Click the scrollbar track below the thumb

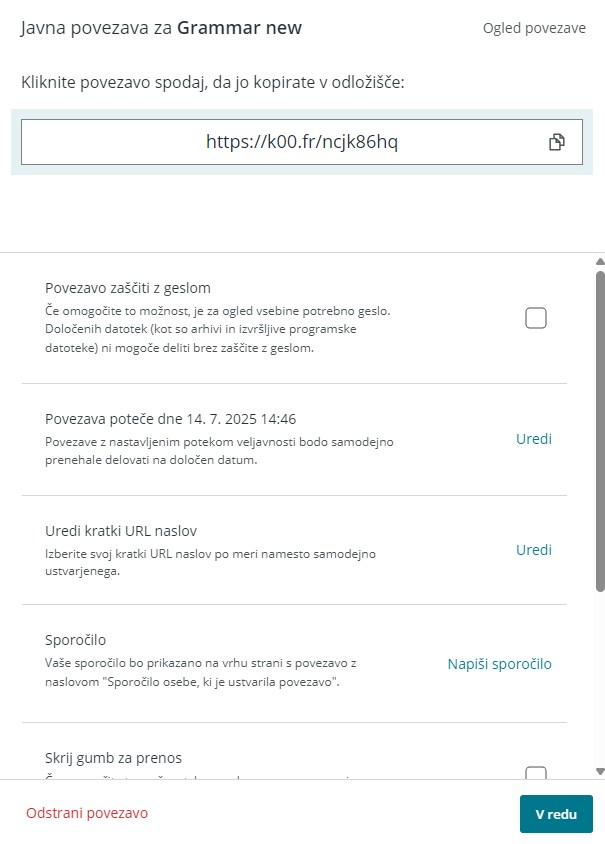tap(600, 678)
